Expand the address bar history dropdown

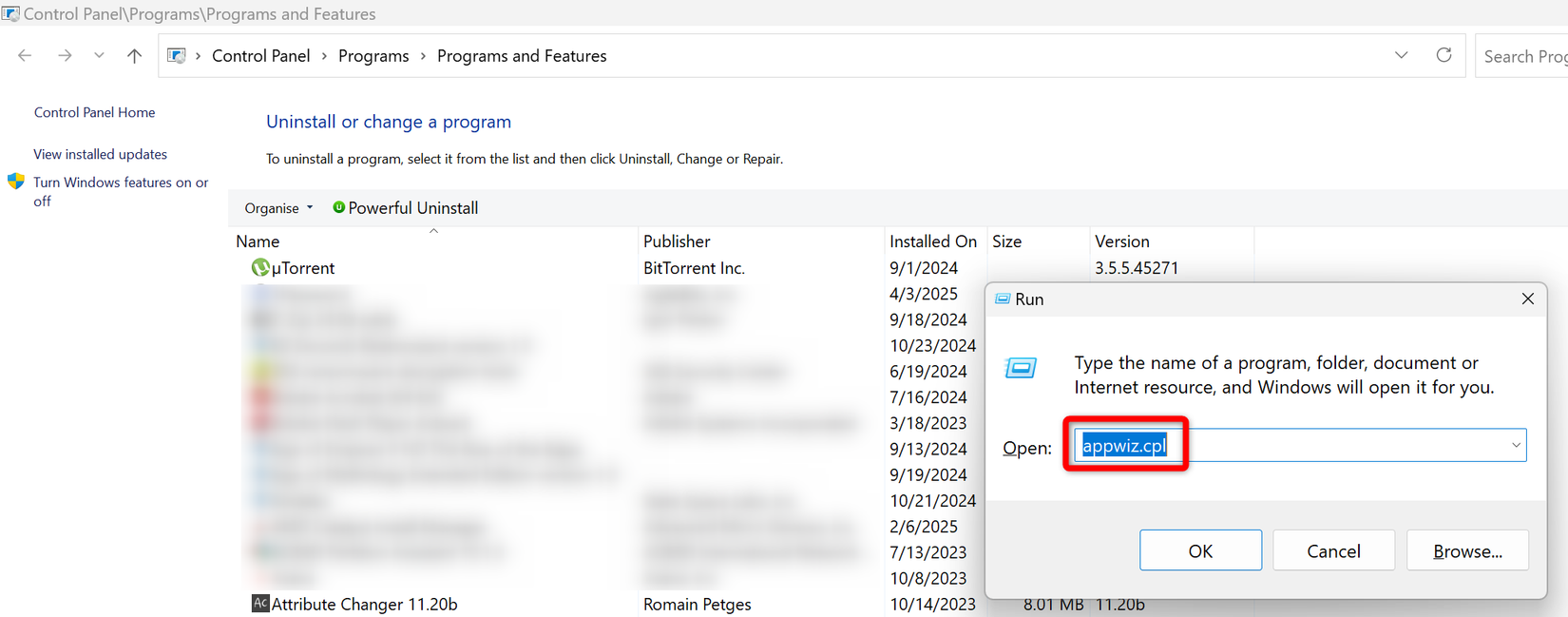pyautogui.click(x=1401, y=55)
